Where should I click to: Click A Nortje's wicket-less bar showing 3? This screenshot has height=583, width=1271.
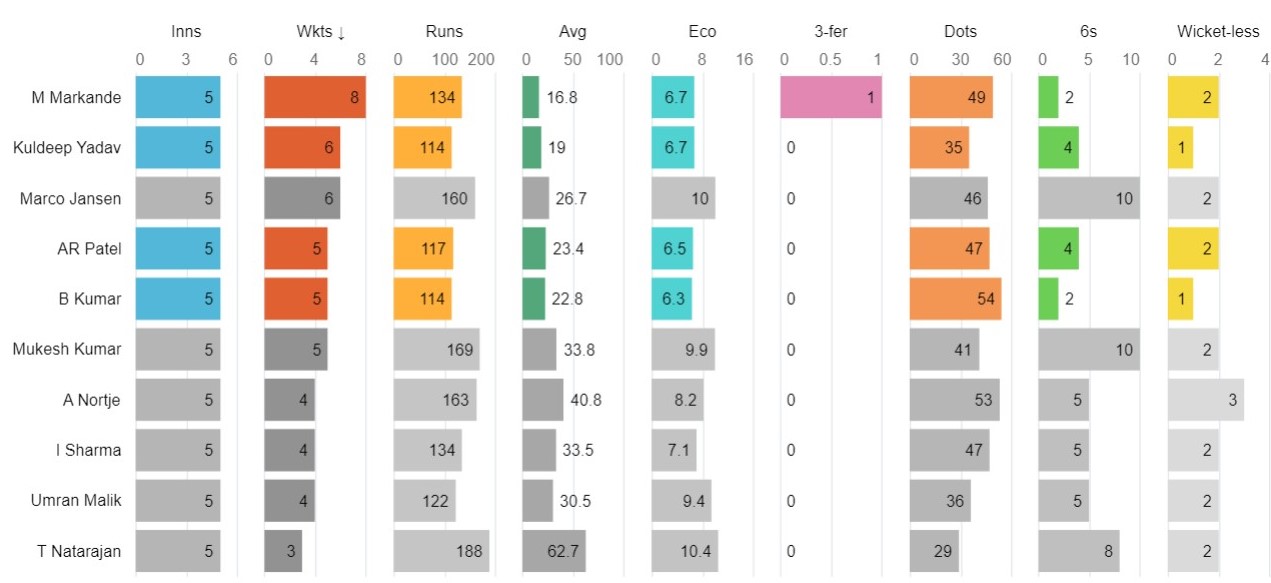point(1206,400)
